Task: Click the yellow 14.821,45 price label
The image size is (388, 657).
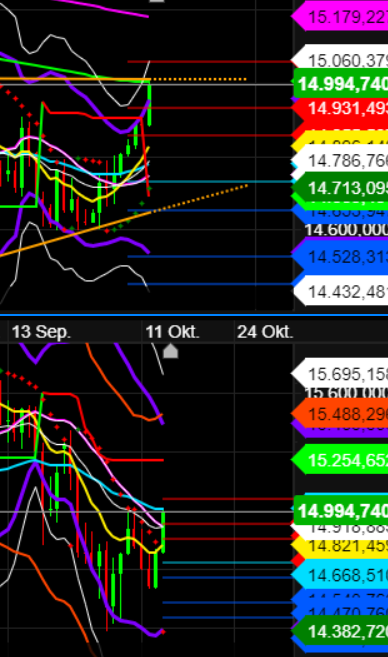Action: [x=340, y=546]
